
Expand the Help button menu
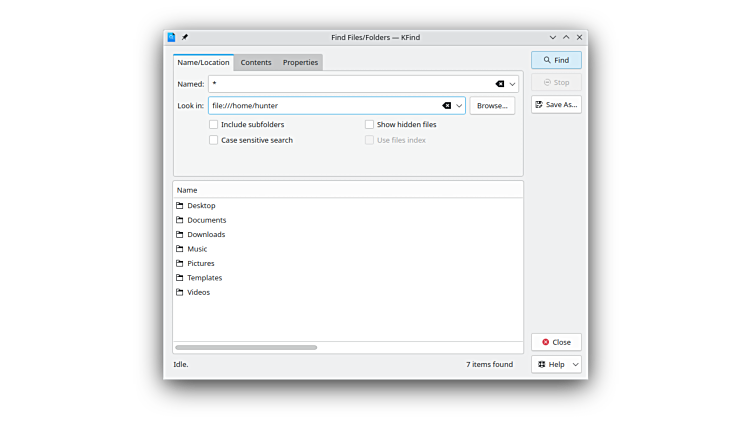coord(576,364)
